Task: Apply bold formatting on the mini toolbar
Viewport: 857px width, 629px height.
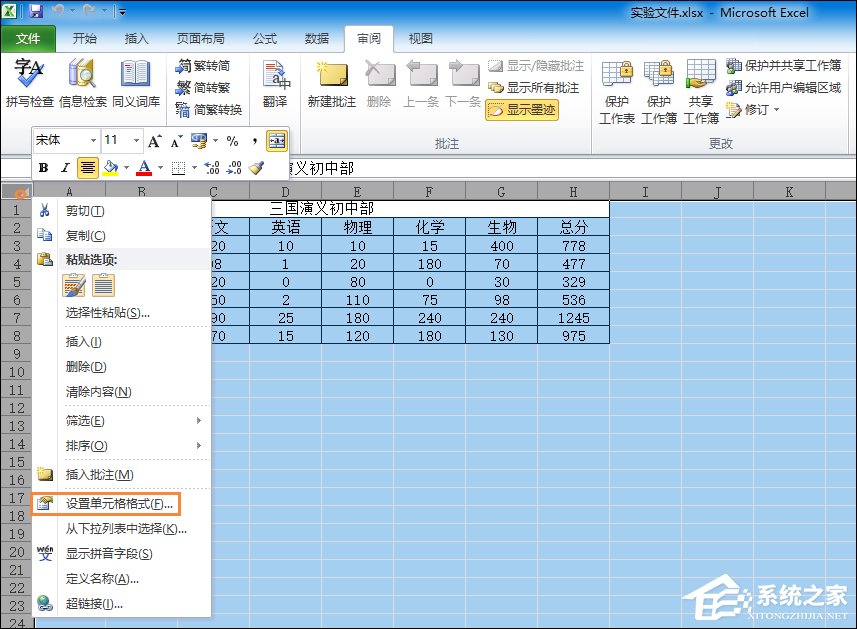Action: click(42, 167)
